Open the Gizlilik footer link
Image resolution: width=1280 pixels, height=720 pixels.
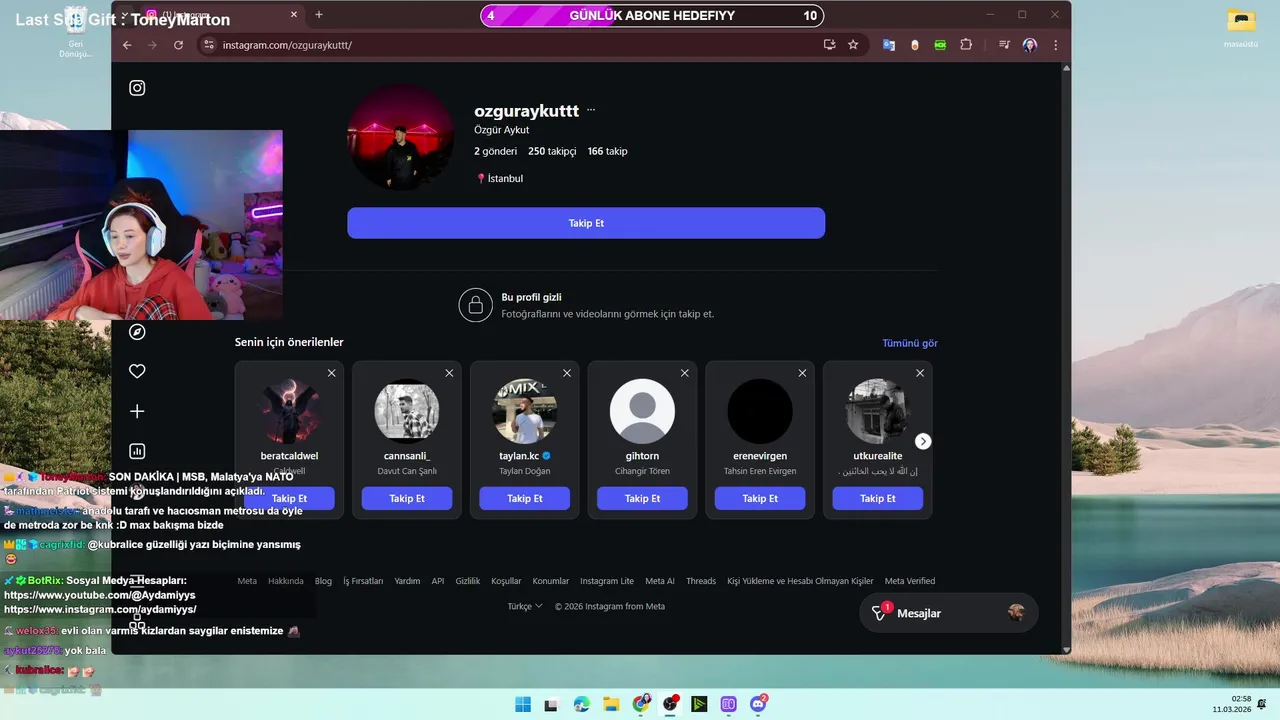click(x=468, y=581)
